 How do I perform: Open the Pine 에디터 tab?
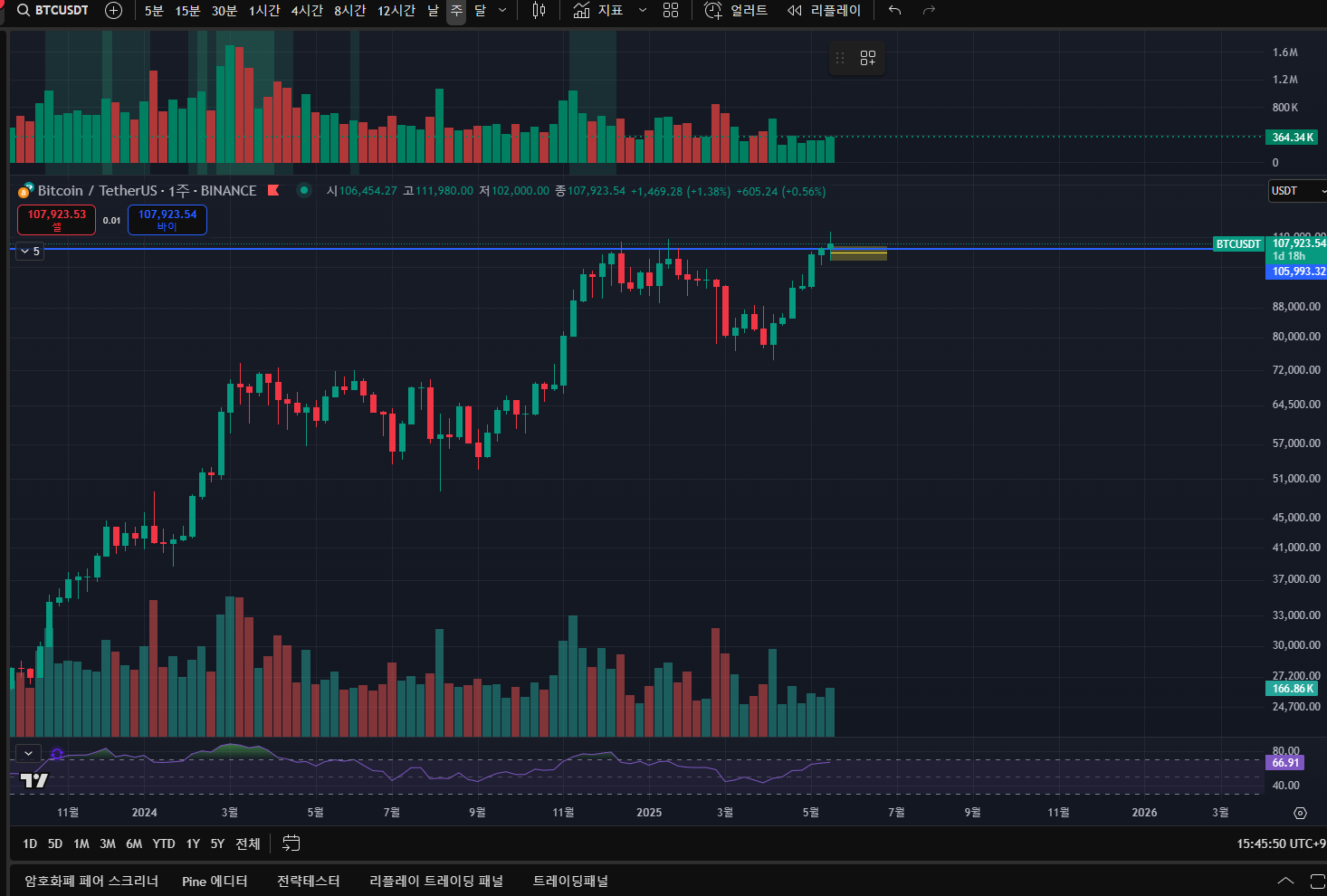point(215,881)
